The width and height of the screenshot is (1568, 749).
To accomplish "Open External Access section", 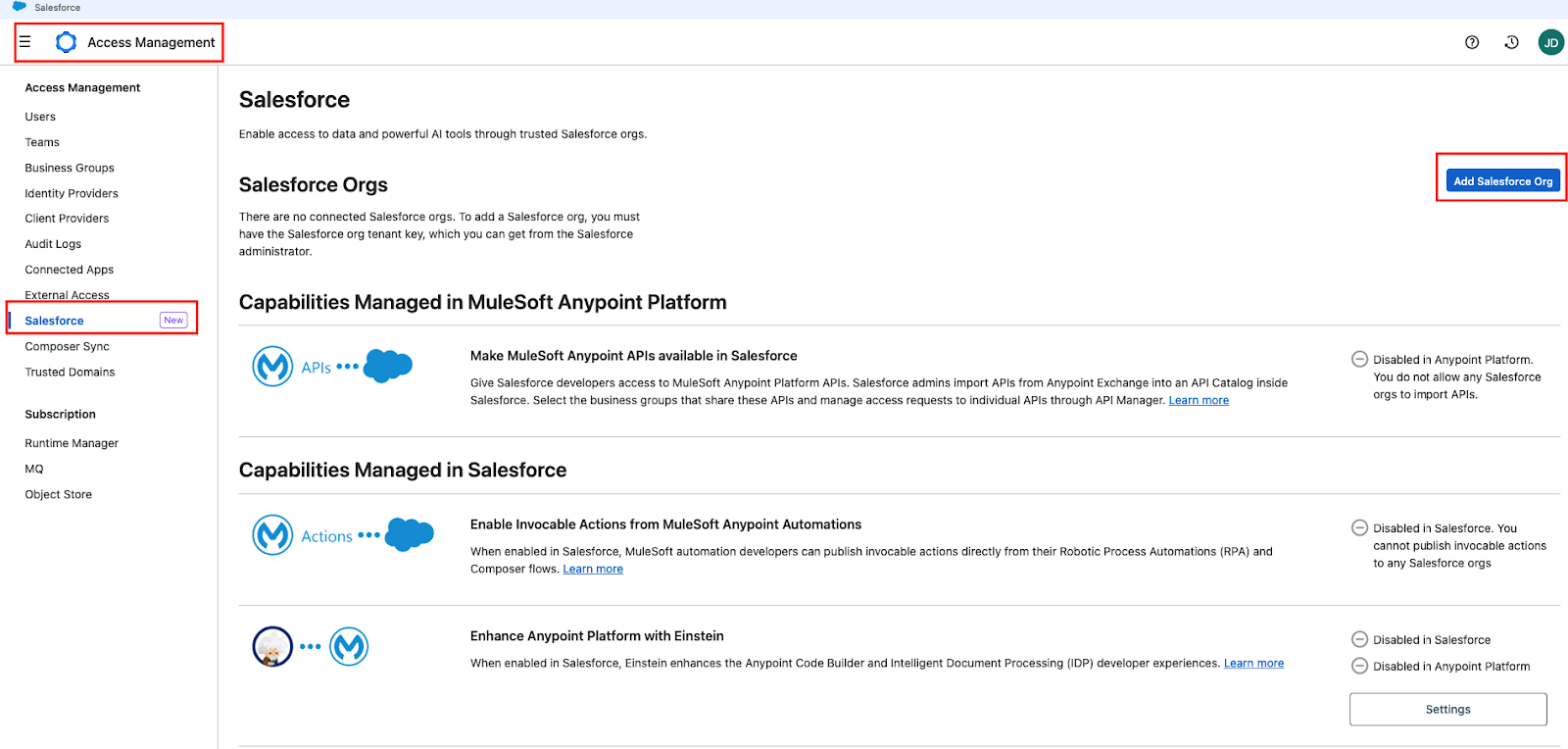I will [x=68, y=295].
